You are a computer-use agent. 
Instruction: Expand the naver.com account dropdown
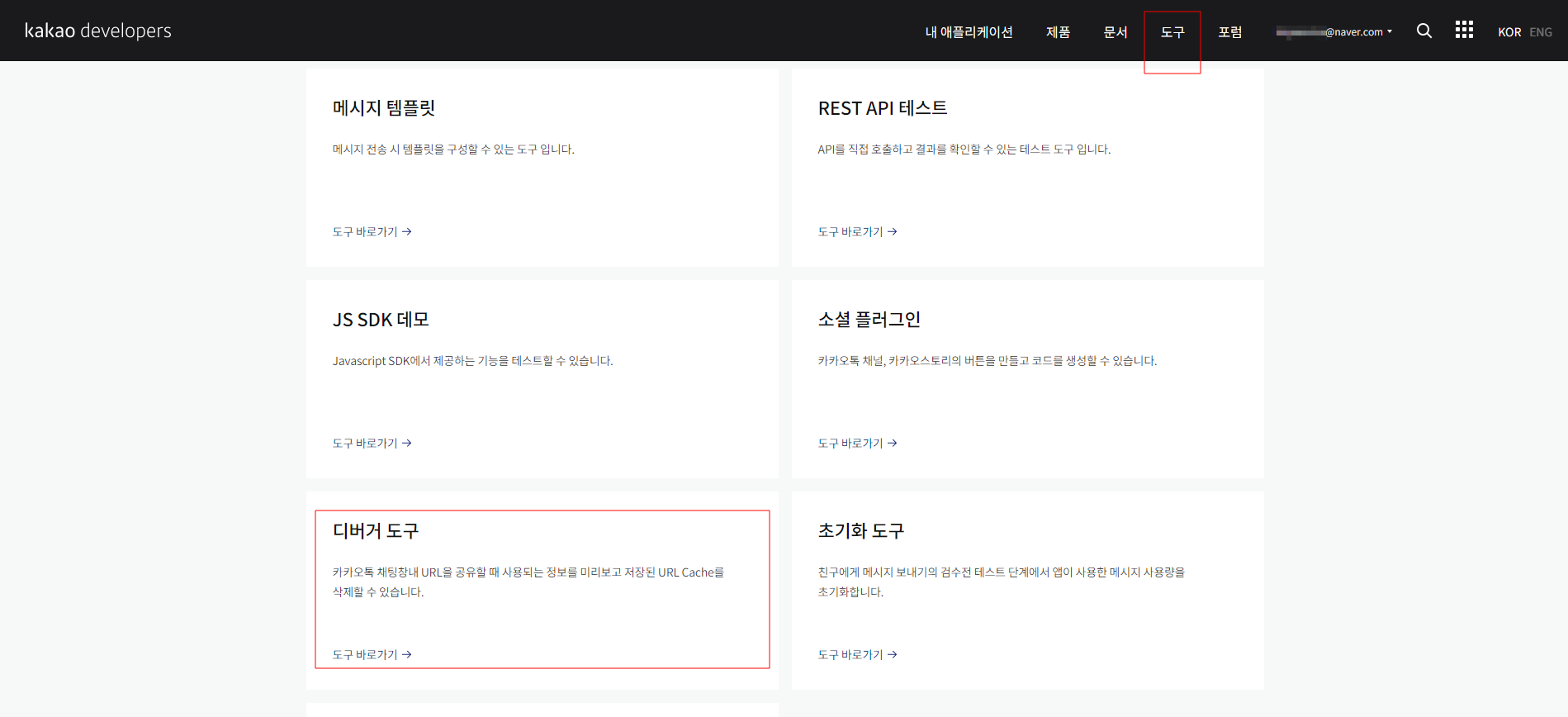pyautogui.click(x=1334, y=31)
